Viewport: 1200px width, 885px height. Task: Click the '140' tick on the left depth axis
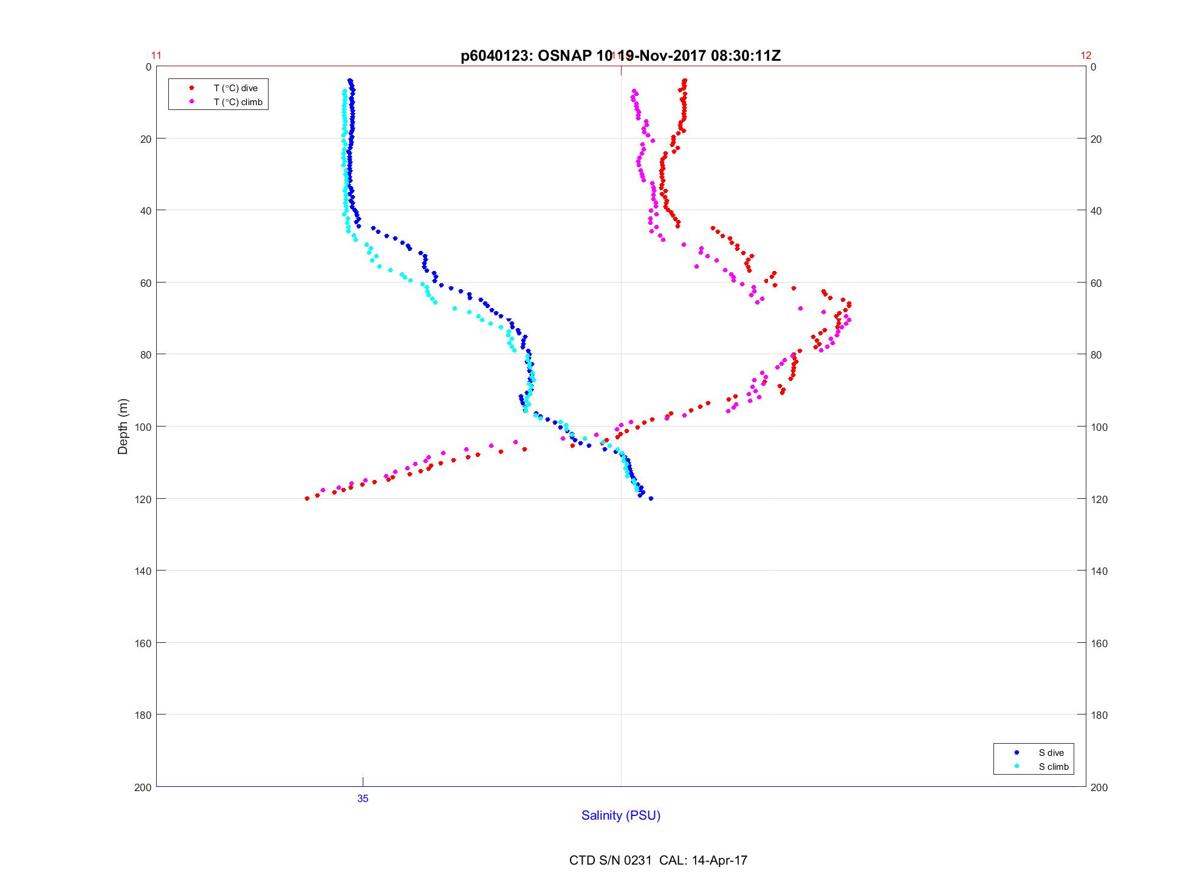coord(142,571)
